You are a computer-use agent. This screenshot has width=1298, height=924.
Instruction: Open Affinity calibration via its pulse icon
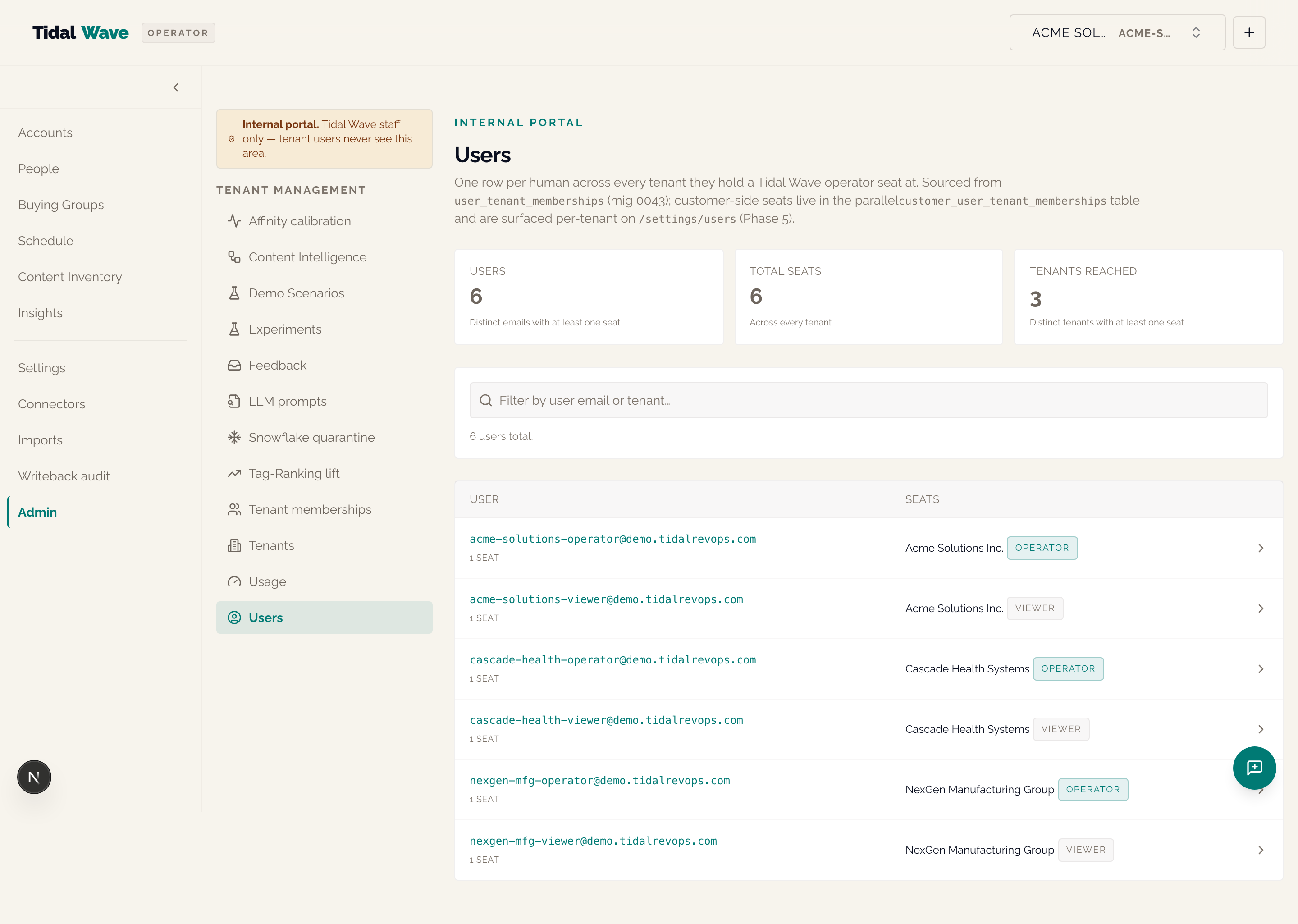click(234, 221)
